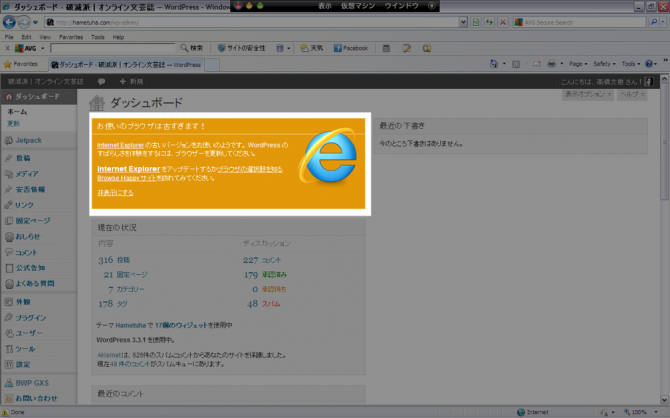Open the Safety dropdown menu

[604, 64]
